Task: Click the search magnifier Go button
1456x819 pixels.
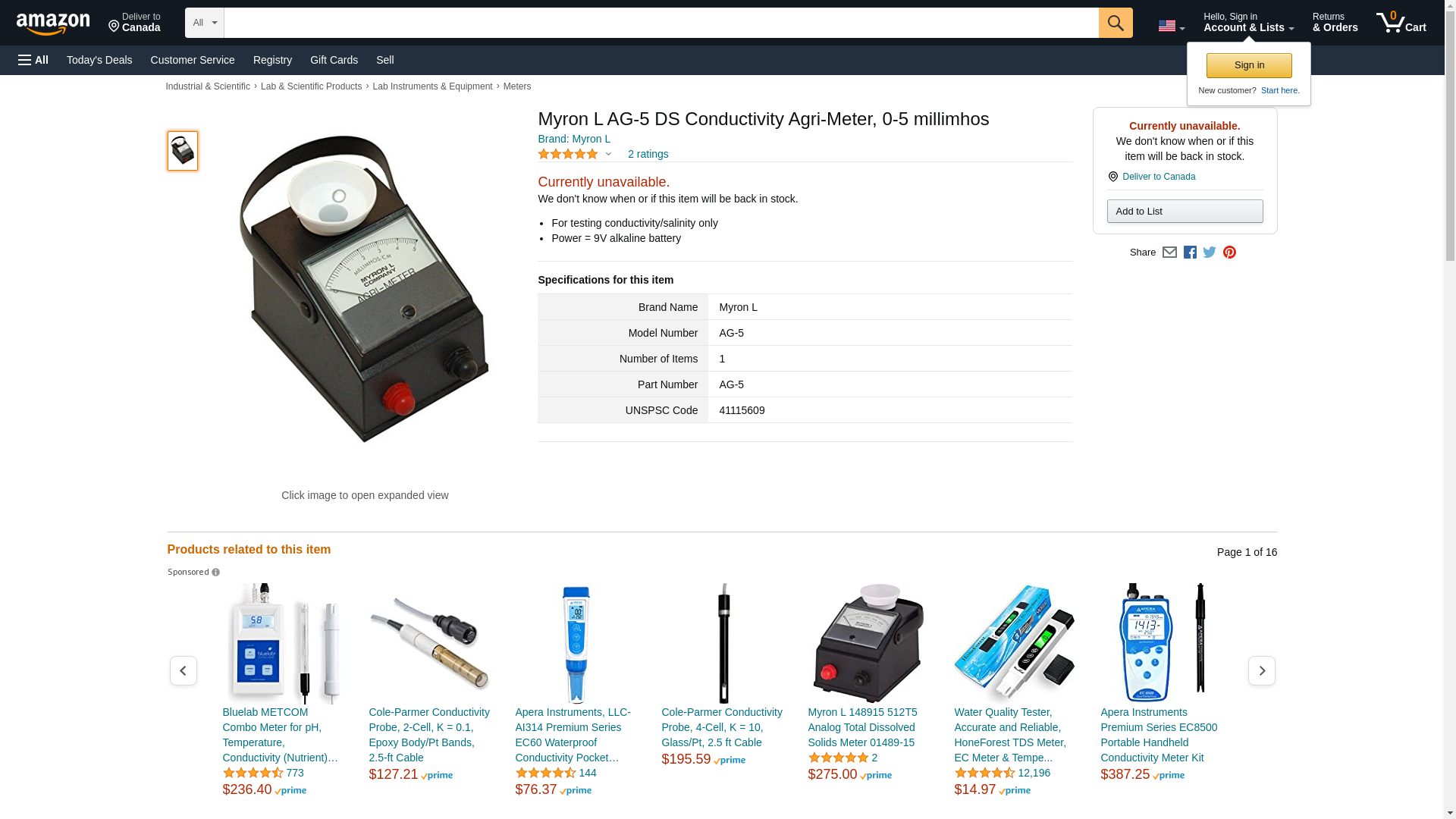Action: point(1116,23)
